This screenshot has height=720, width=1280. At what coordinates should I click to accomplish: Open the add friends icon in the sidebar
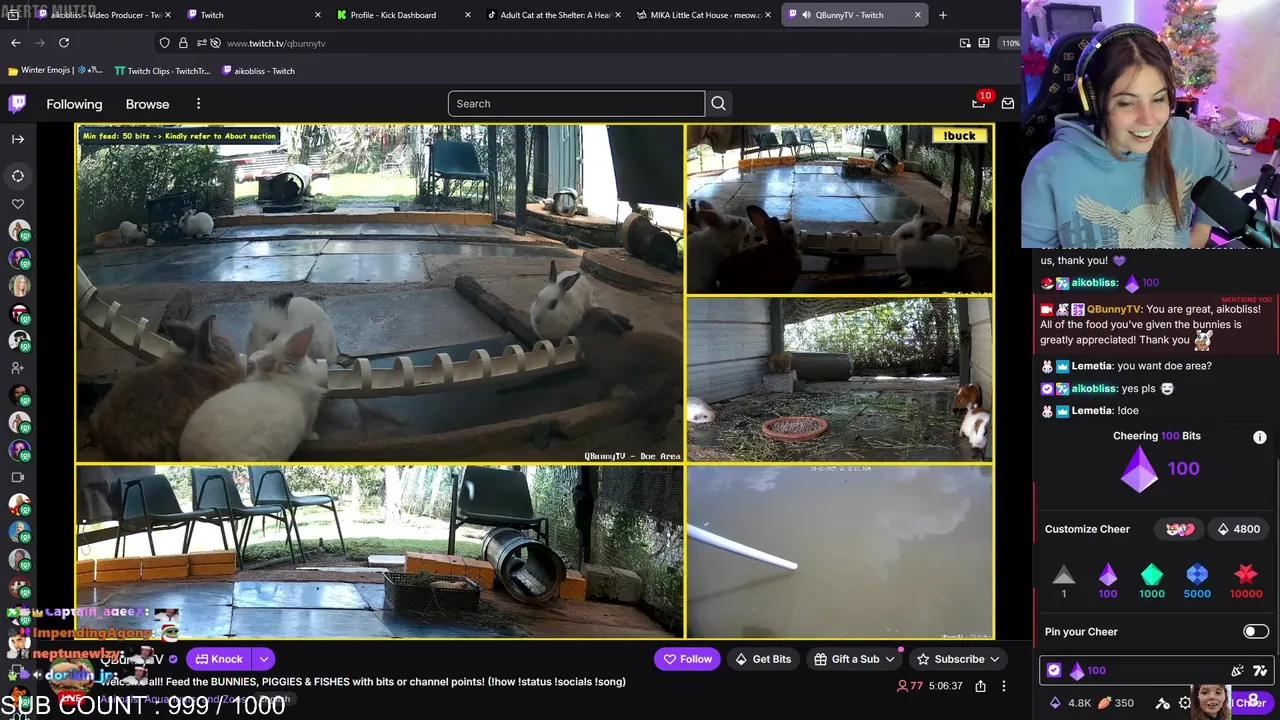[18, 368]
